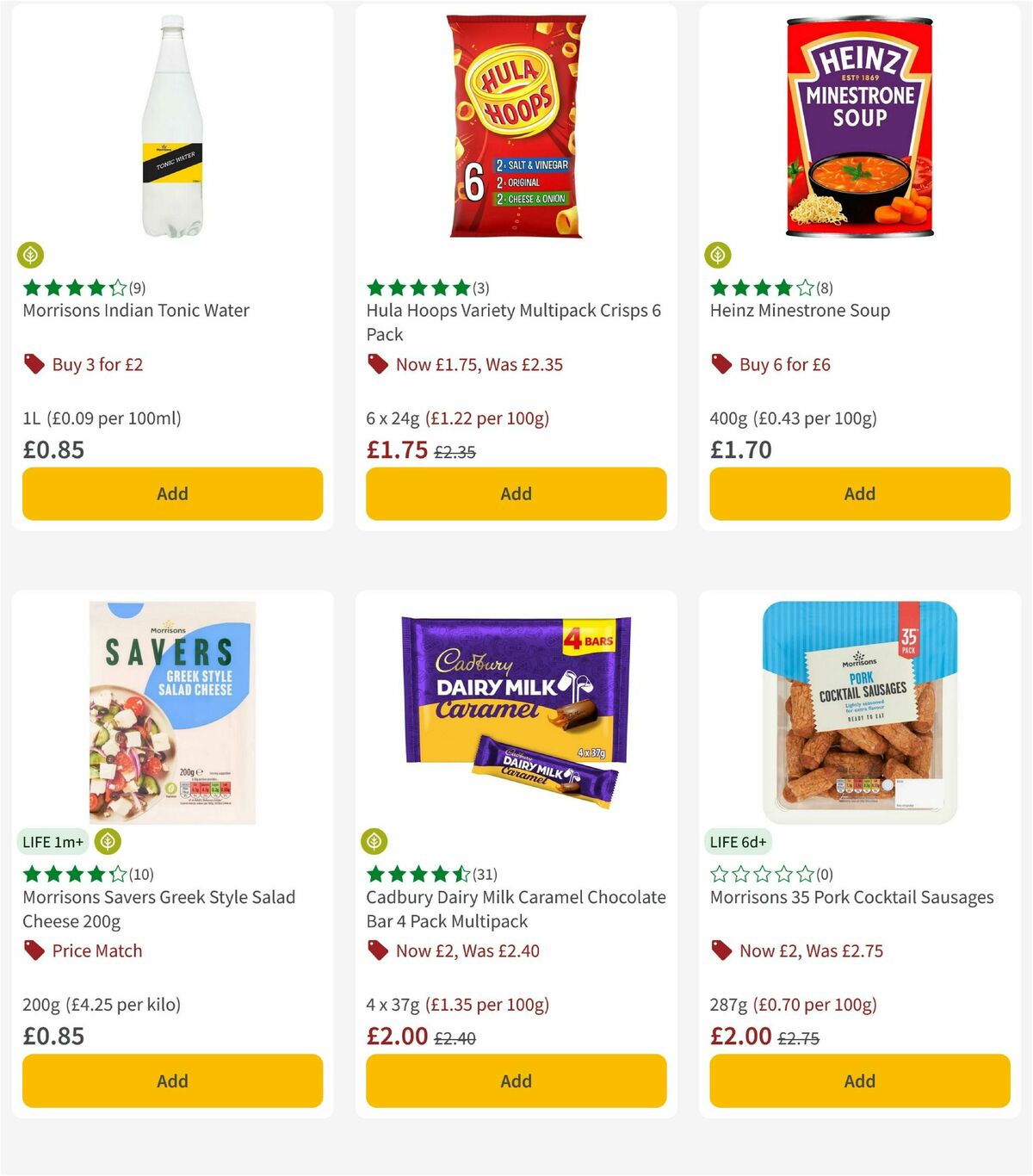Add the Cadbury Dairy Milk Caramel multipack to basket
Screen dimensions: 1033x1176
(515, 1080)
